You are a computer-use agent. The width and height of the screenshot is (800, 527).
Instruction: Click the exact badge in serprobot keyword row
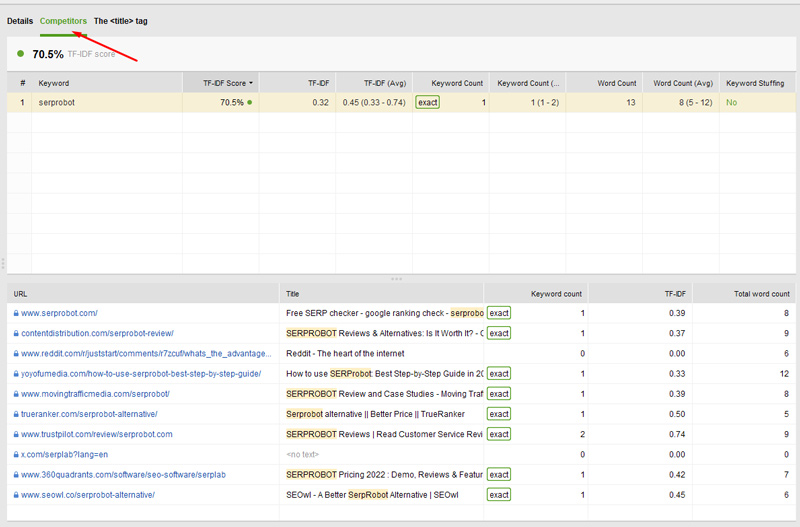click(x=428, y=103)
